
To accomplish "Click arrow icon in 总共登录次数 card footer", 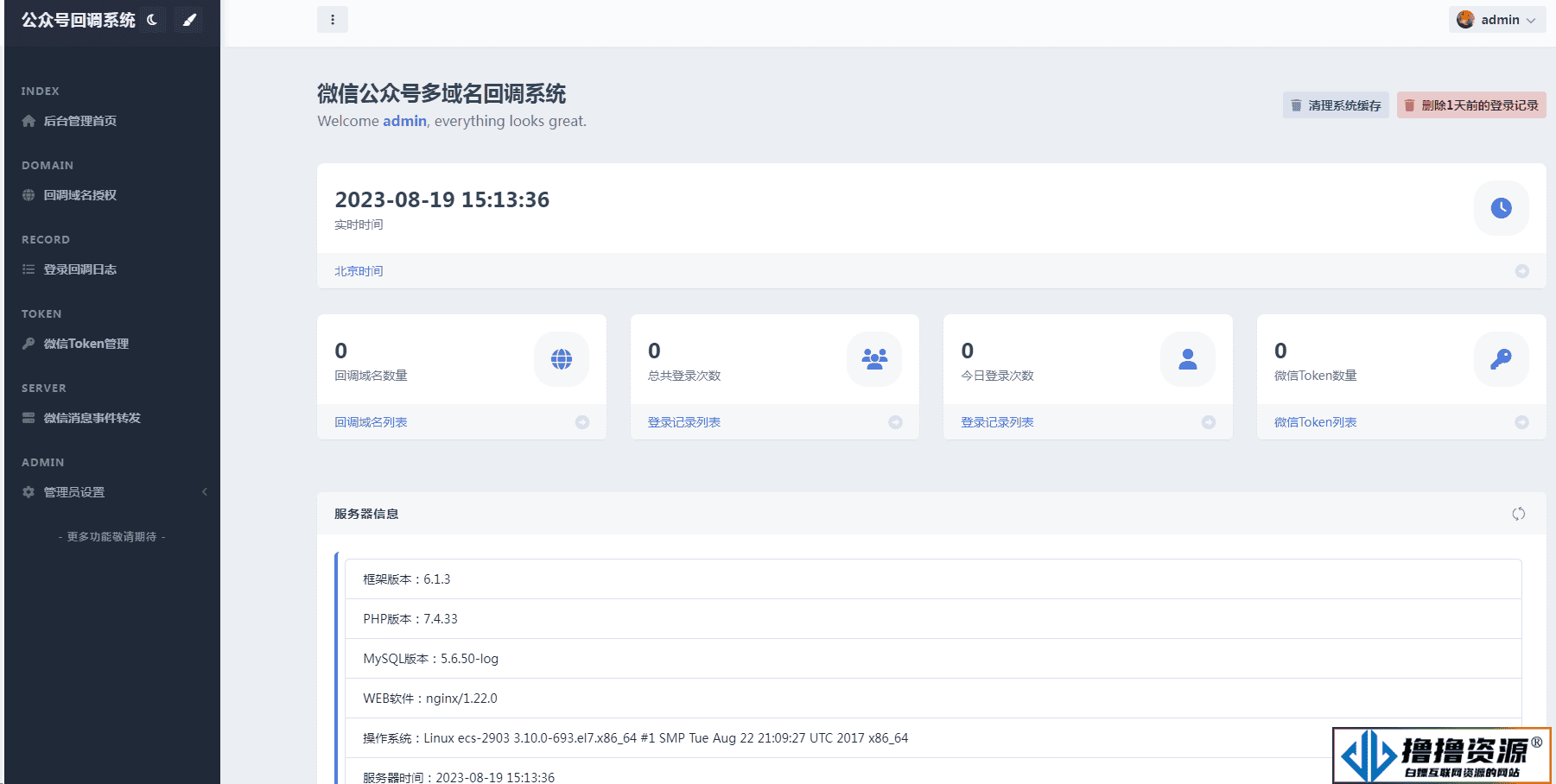I will (x=896, y=422).
